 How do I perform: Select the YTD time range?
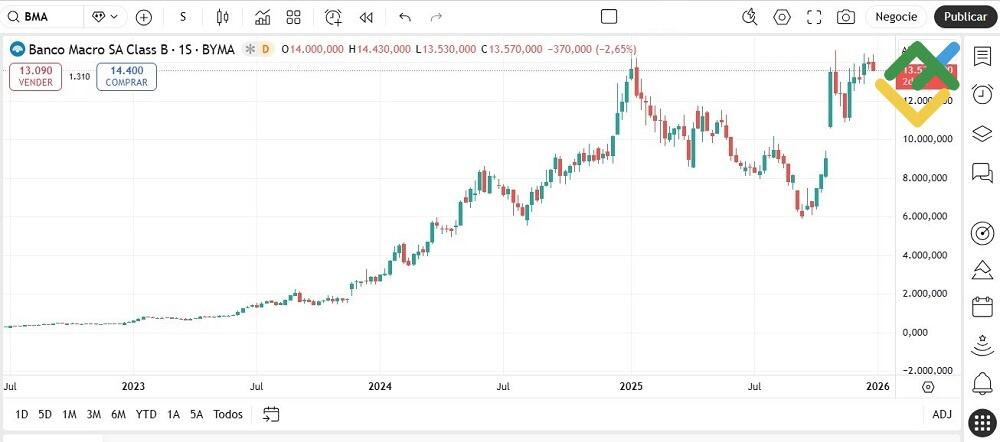click(146, 415)
